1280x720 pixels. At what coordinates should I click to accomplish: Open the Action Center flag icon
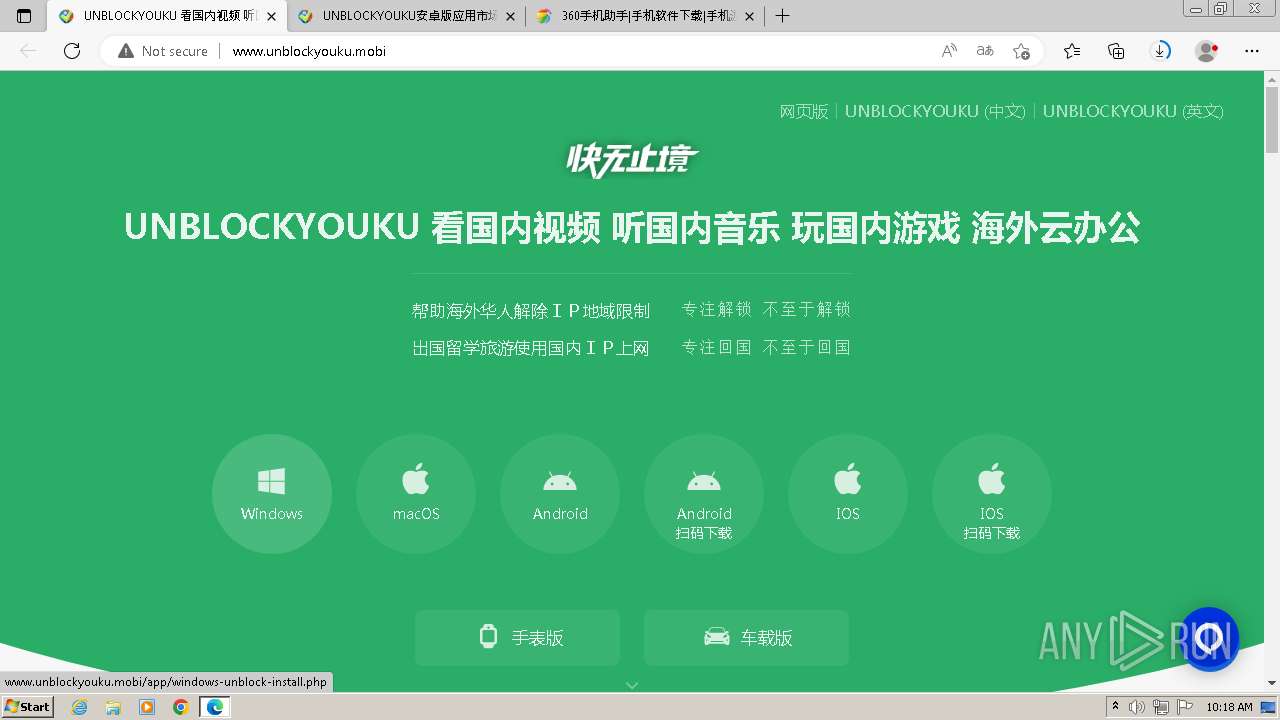click(1184, 707)
